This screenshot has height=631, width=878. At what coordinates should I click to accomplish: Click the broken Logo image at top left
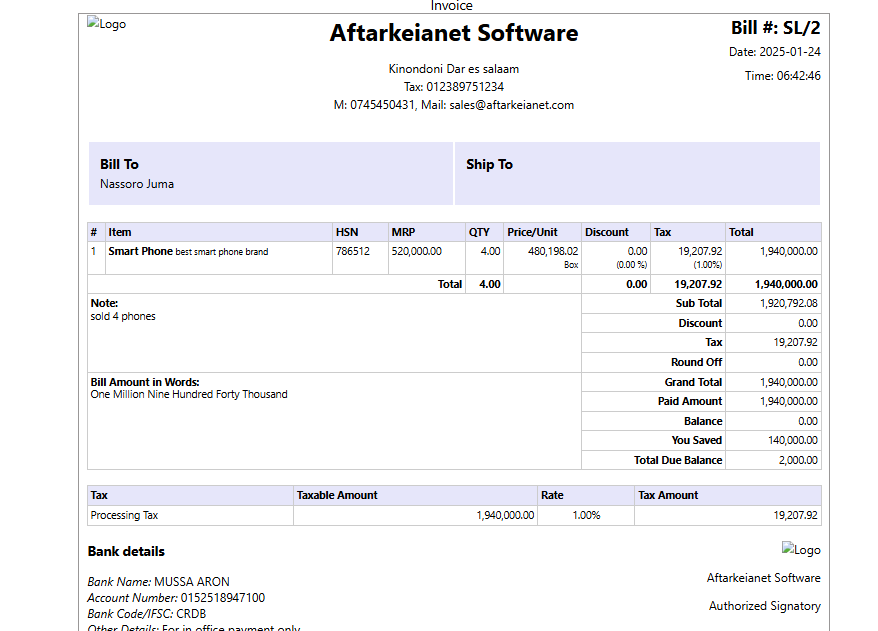pos(106,24)
